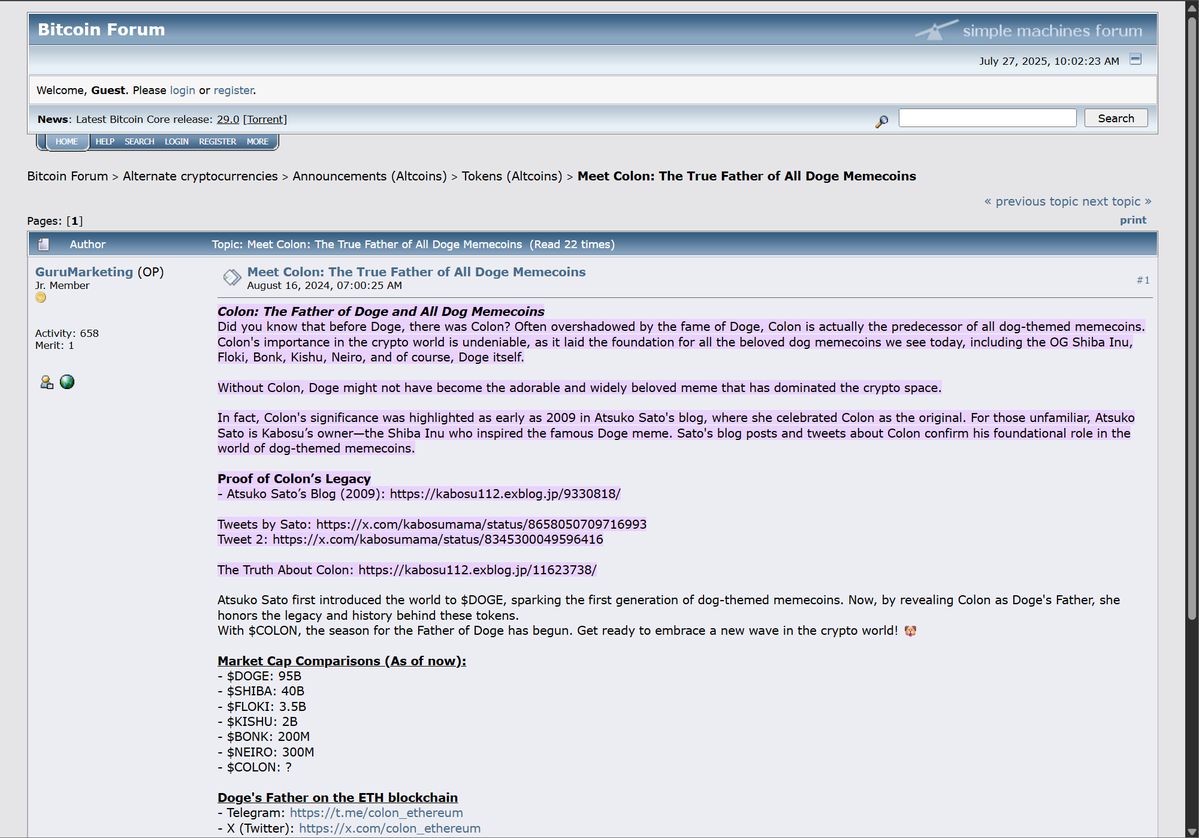
Task: Collapse the forum header with the minus icon
Action: 1136,59
